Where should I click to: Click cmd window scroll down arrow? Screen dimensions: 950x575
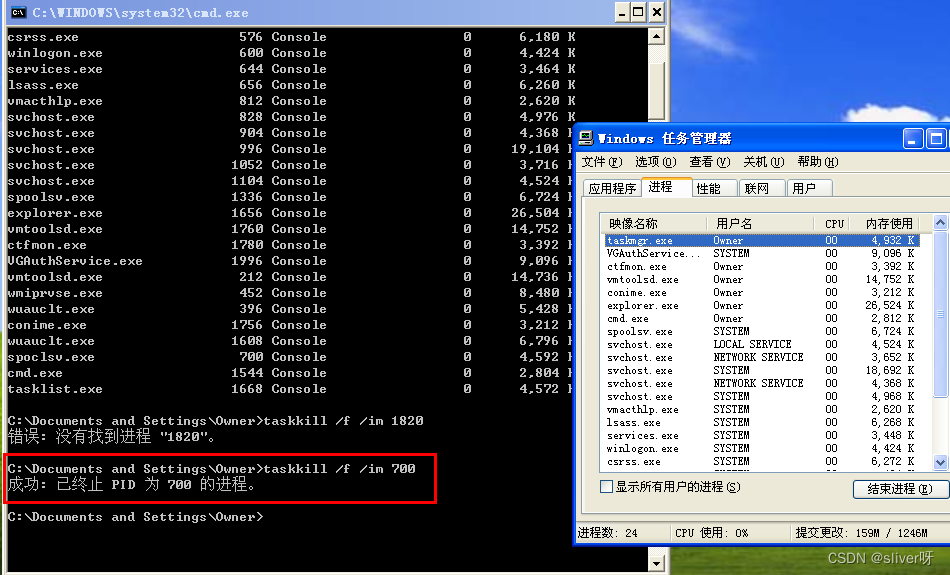656,563
